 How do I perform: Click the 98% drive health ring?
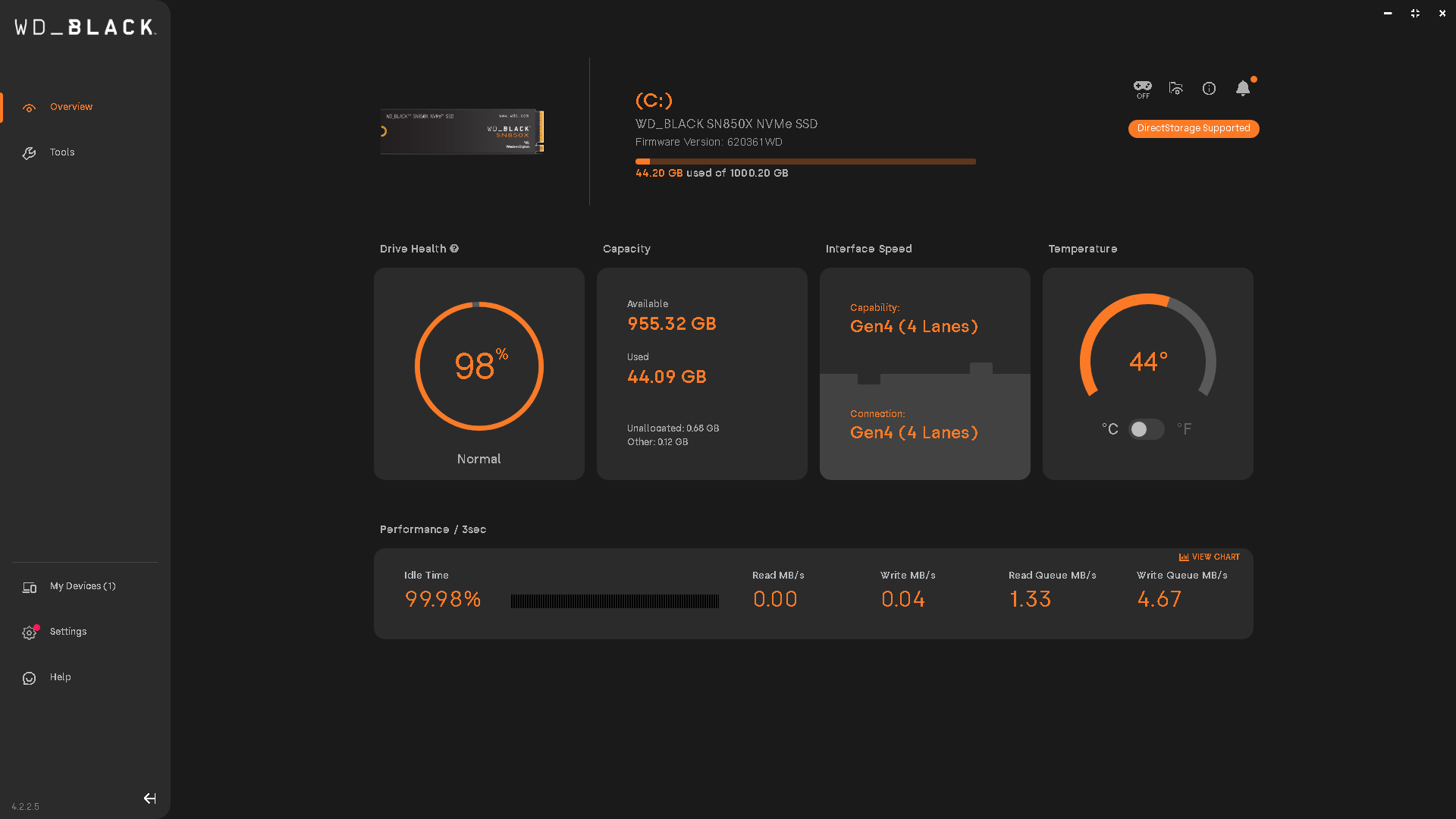click(479, 366)
